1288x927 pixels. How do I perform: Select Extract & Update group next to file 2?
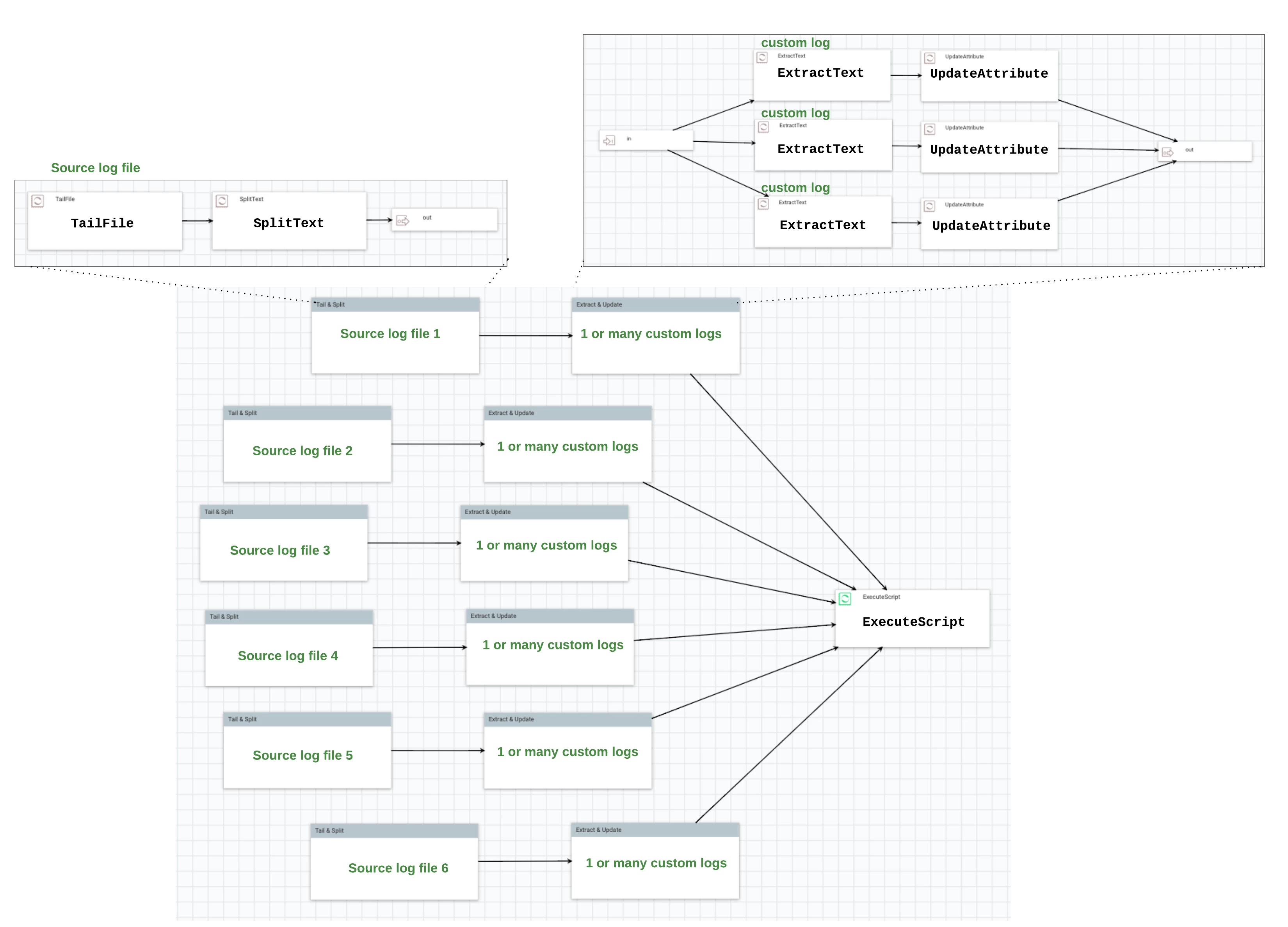point(568,444)
